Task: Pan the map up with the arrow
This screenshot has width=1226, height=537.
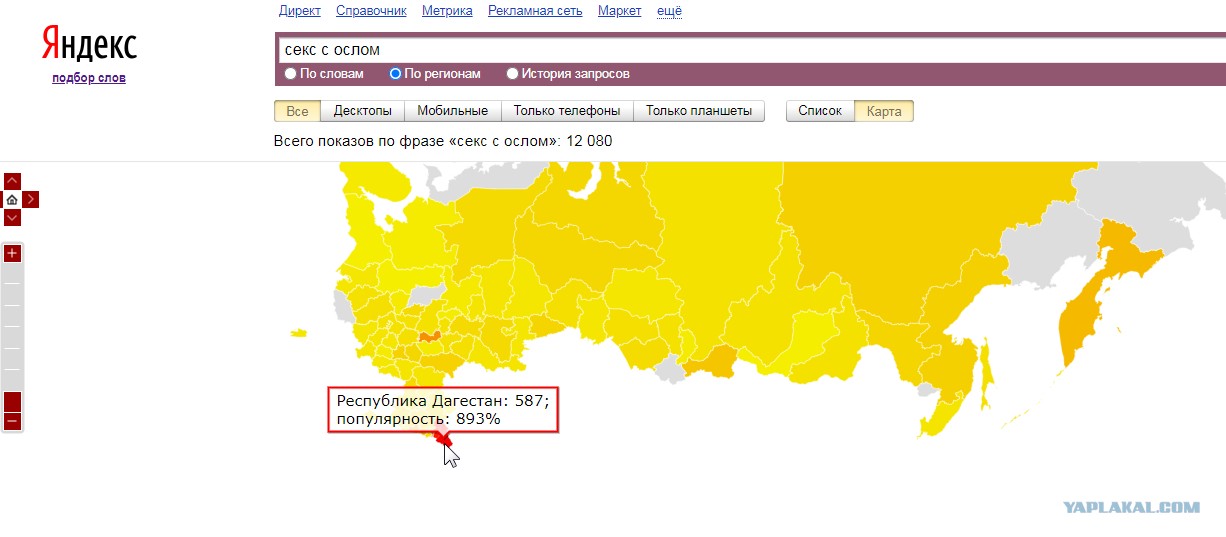Action: [12, 181]
